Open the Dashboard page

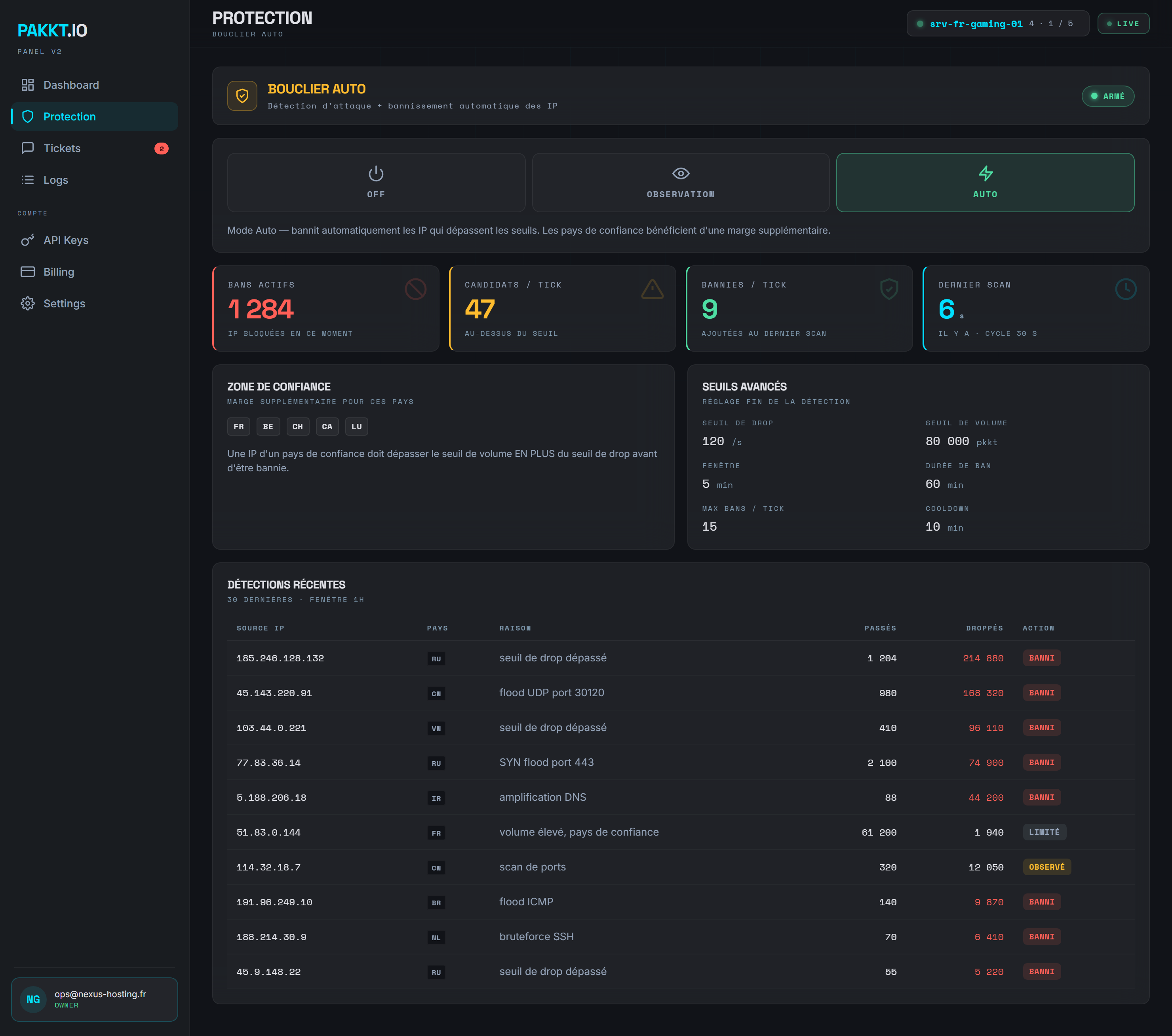click(95, 85)
